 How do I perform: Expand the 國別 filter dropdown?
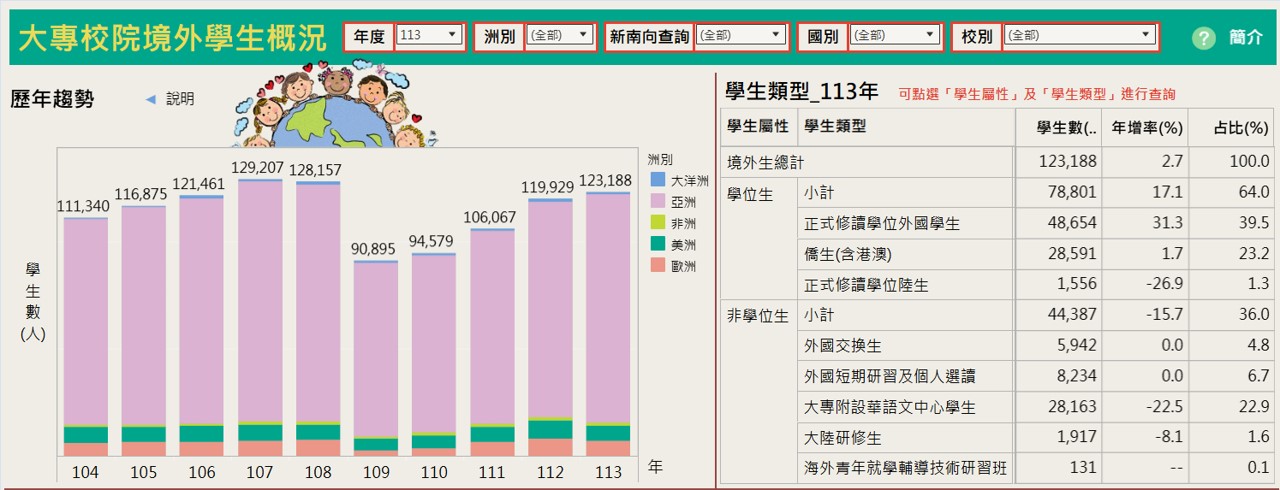click(x=895, y=36)
